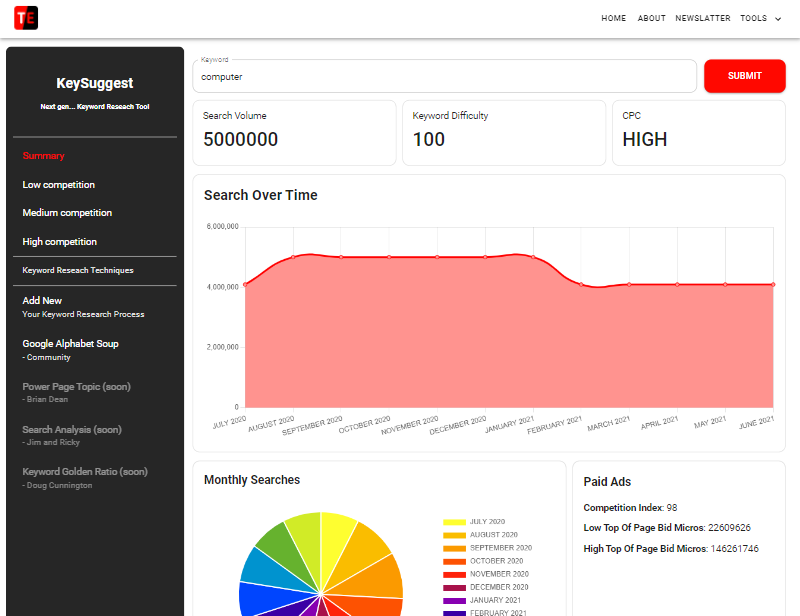
Task: Expand the TOOLS dropdown chevron
Action: tap(778, 19)
